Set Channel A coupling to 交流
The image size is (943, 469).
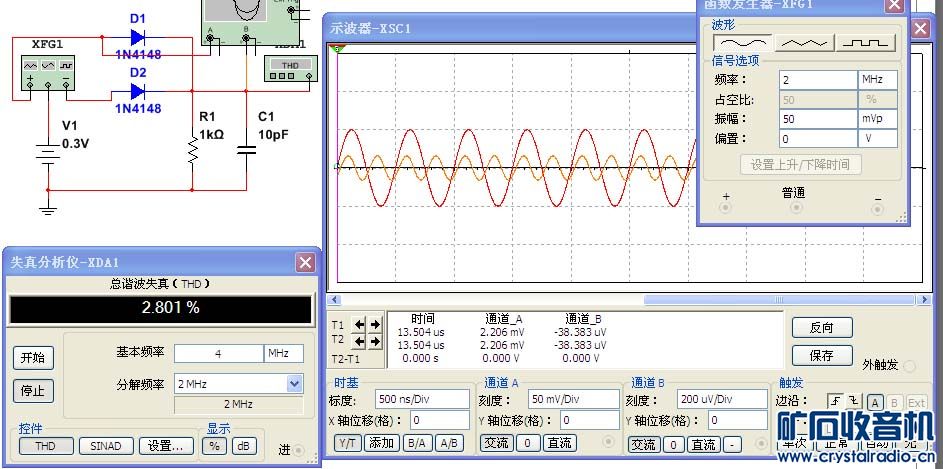(496, 444)
